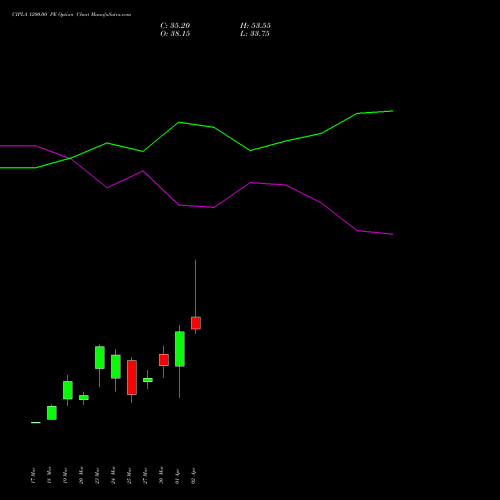This screenshot has height=500, width=500.
Task: Select the 20 Mar date label
Action: [81, 475]
